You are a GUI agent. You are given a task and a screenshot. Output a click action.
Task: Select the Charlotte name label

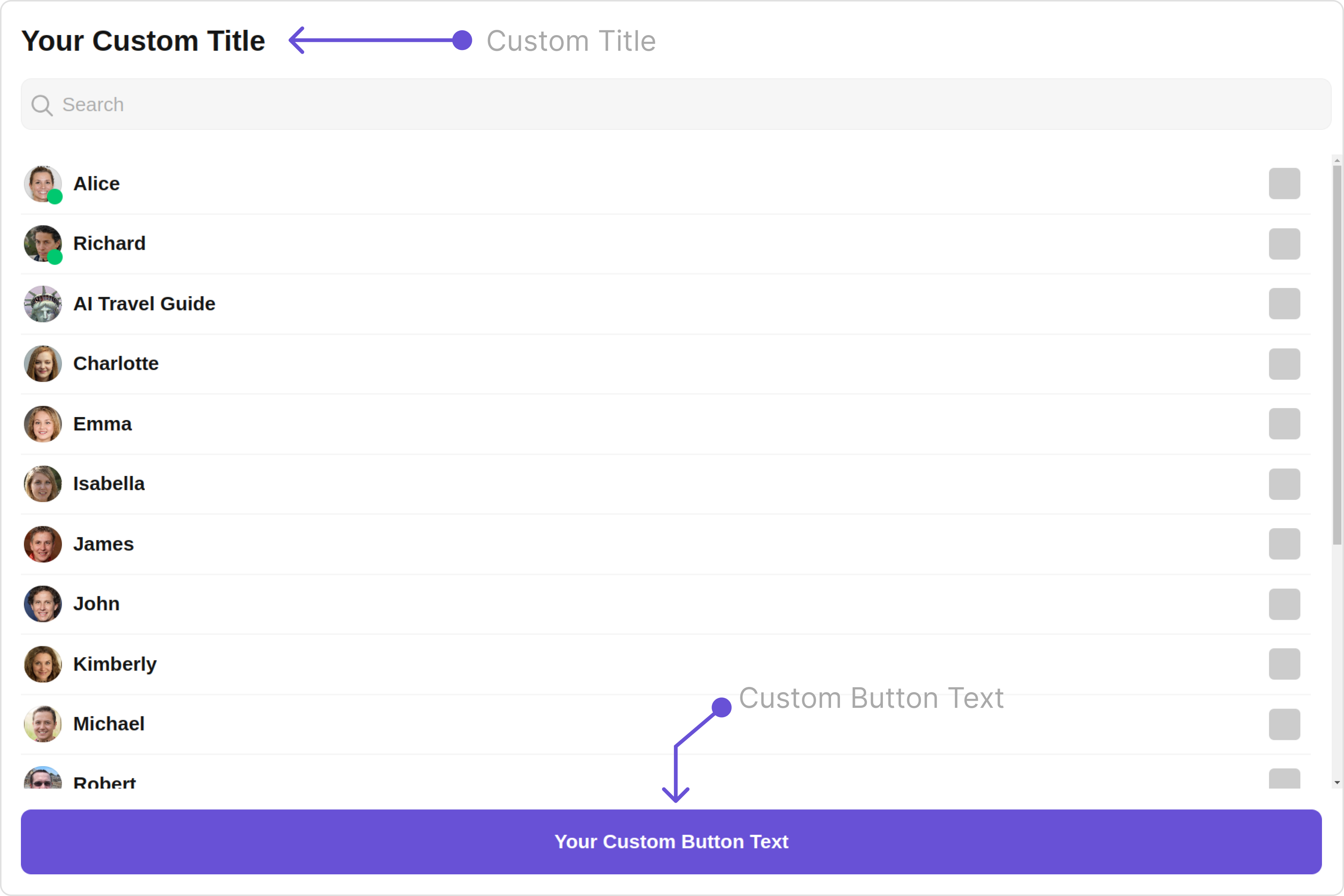116,364
